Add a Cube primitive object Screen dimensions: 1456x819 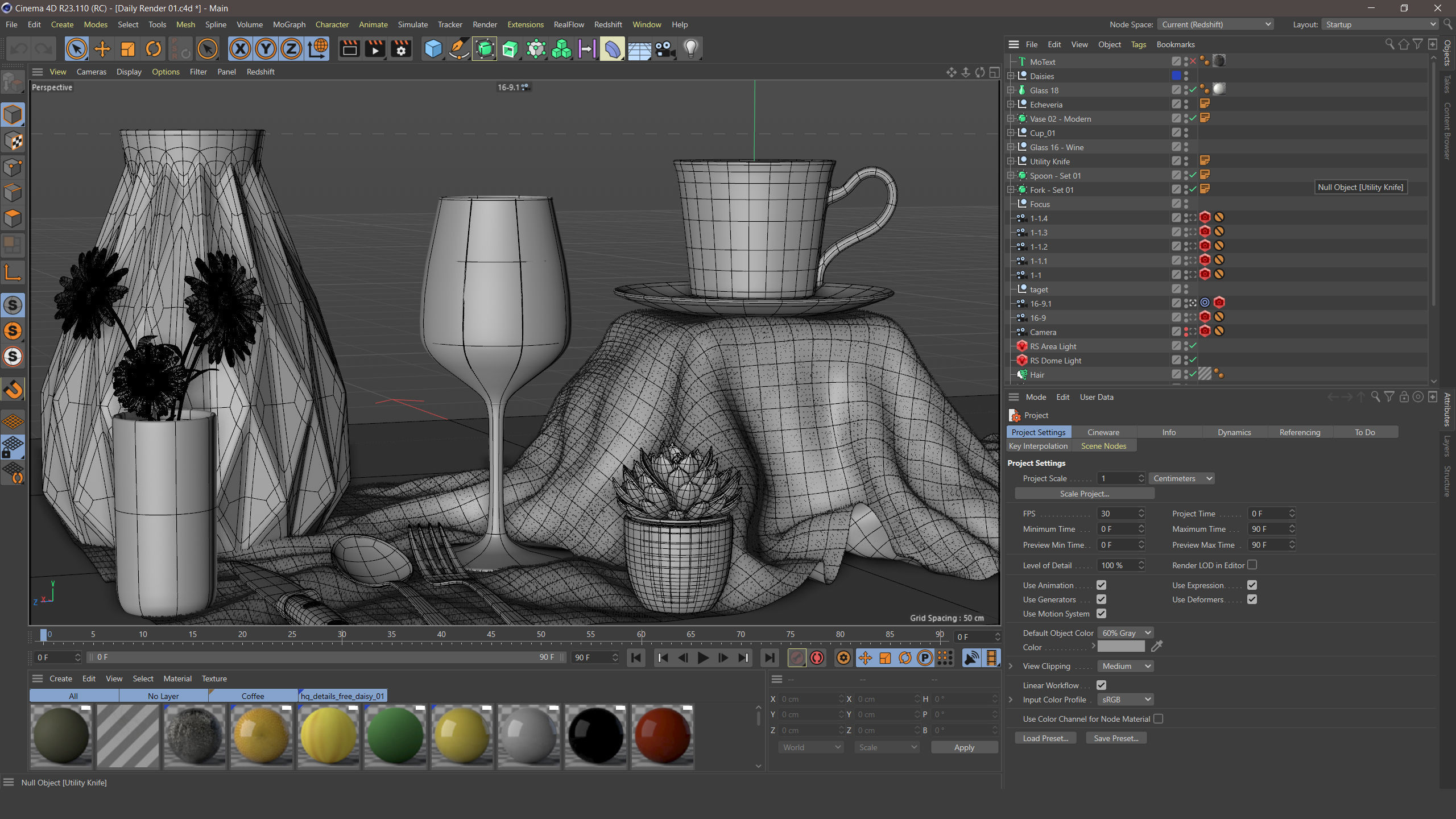(x=433, y=49)
